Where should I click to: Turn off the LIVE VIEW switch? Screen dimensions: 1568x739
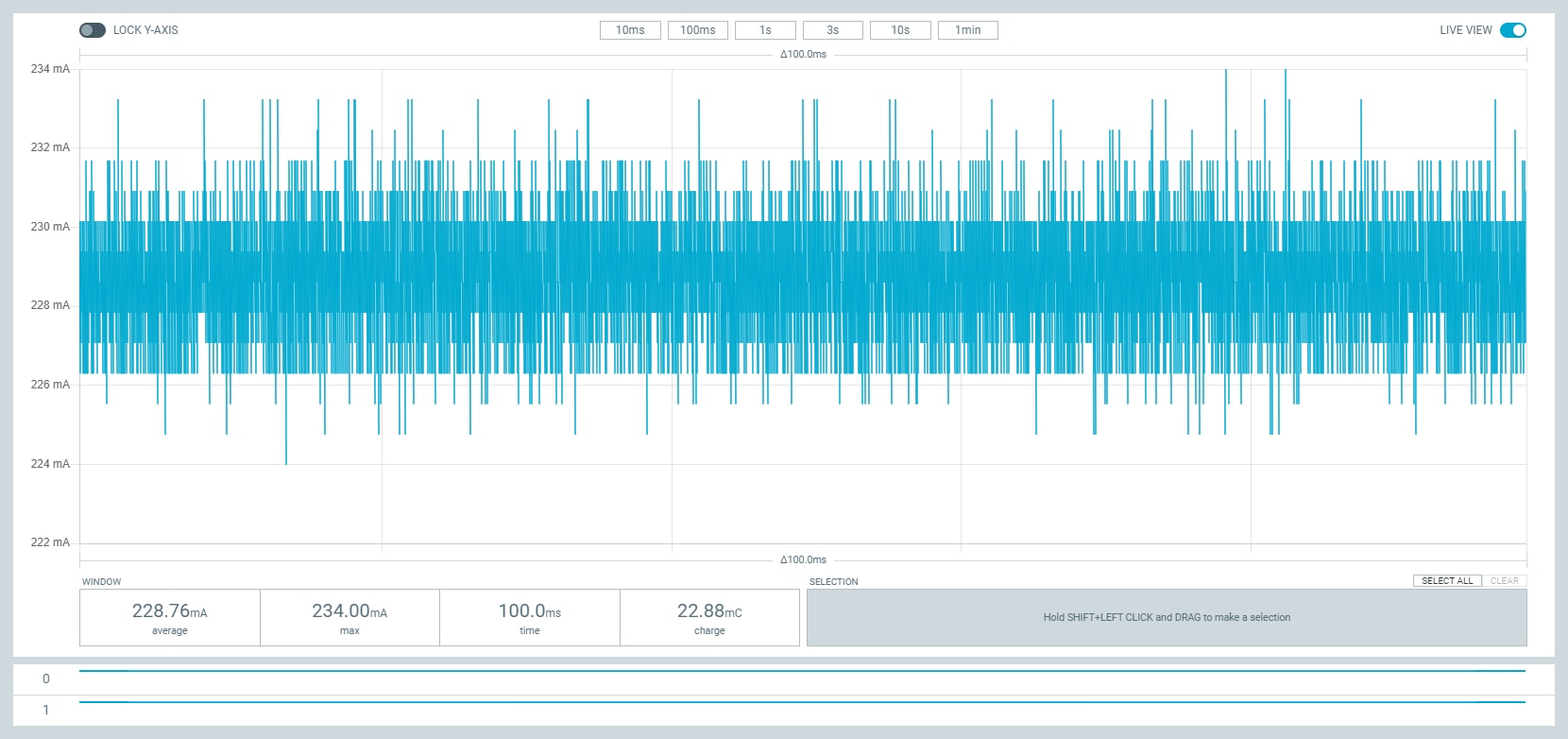(1513, 30)
